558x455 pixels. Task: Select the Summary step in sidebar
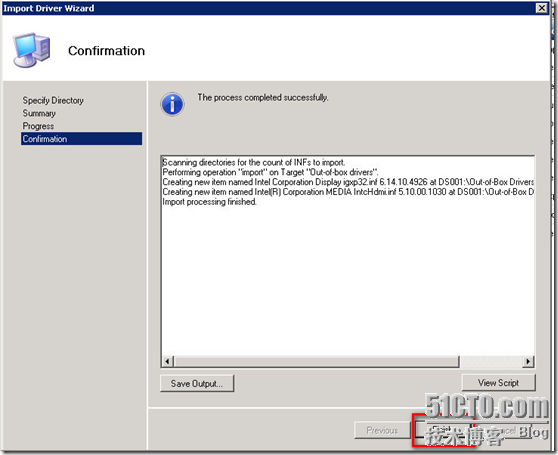[x=39, y=113]
